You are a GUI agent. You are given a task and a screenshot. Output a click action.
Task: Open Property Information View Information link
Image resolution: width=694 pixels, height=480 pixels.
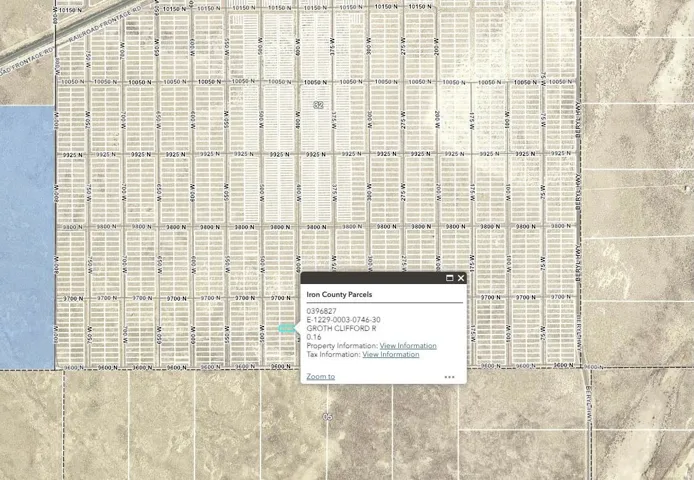408,346
